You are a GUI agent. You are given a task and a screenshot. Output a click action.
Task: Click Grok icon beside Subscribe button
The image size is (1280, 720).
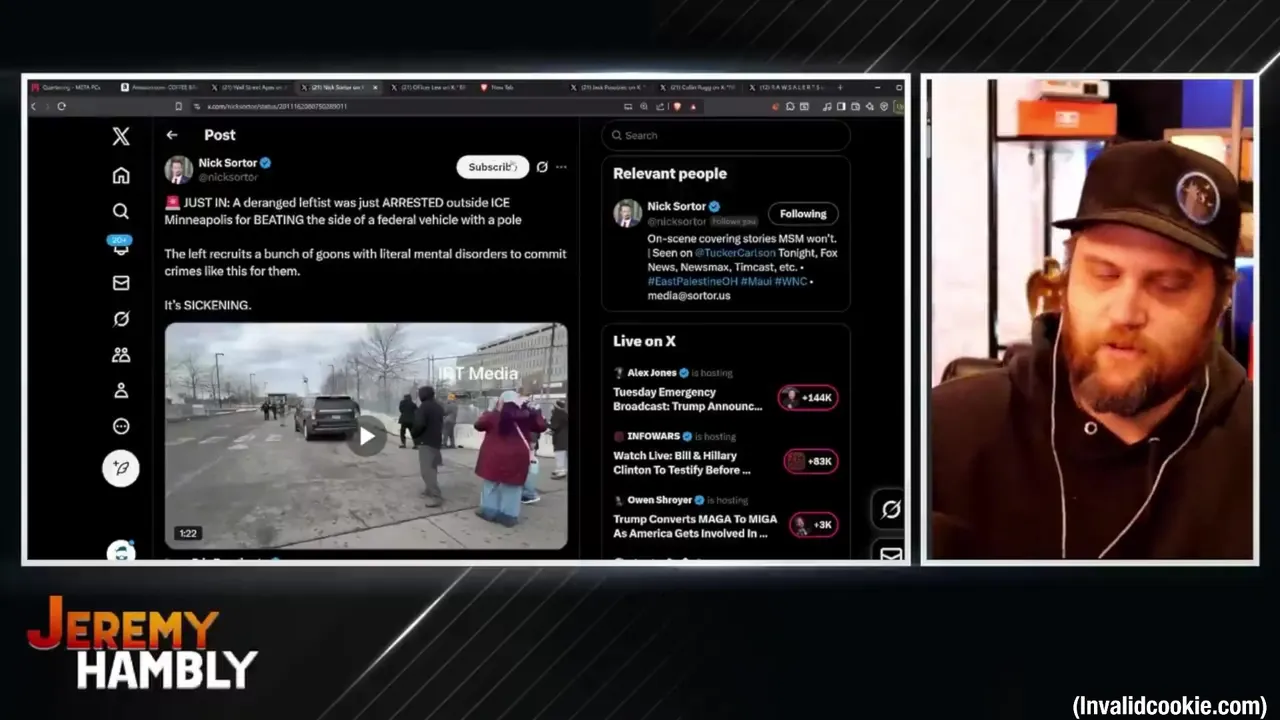click(x=542, y=167)
